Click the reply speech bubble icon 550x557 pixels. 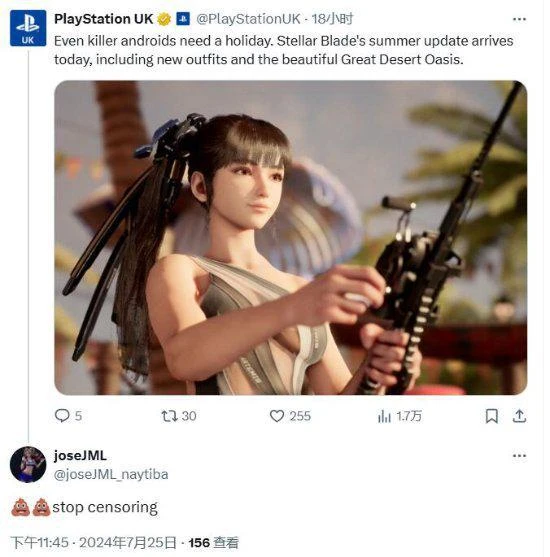(62, 416)
